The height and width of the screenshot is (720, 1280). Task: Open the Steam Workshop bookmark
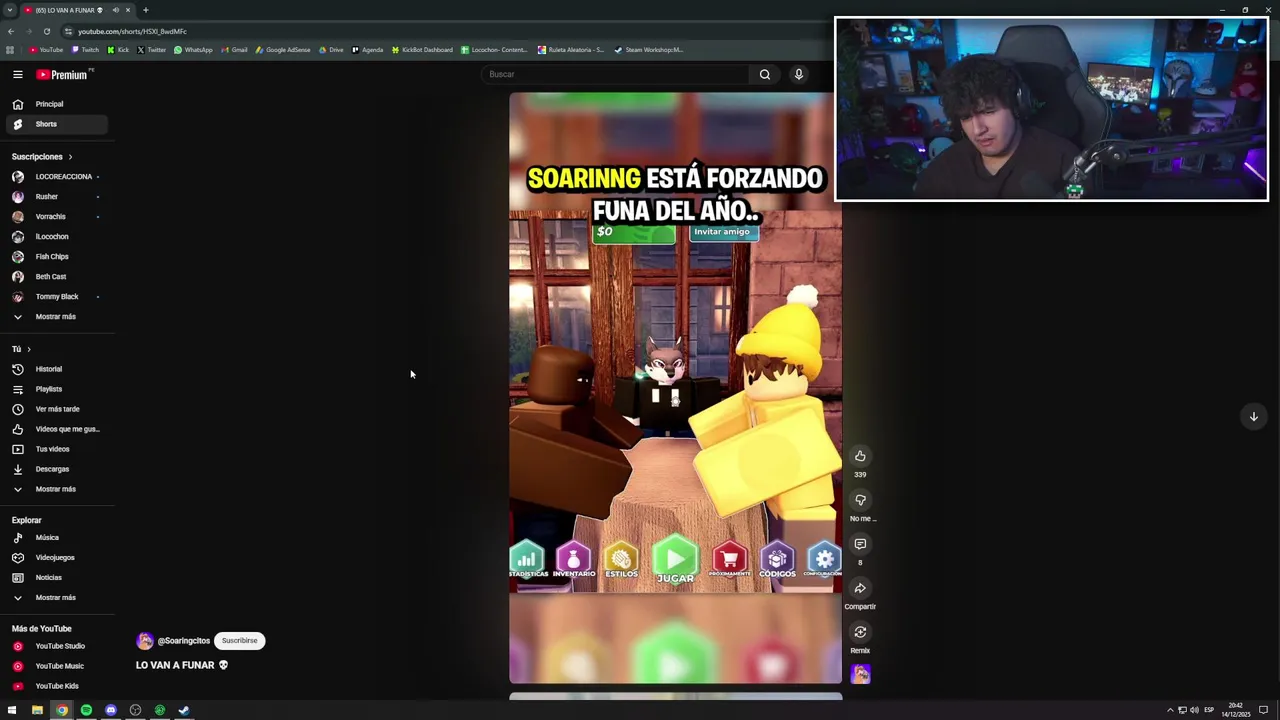coord(649,50)
